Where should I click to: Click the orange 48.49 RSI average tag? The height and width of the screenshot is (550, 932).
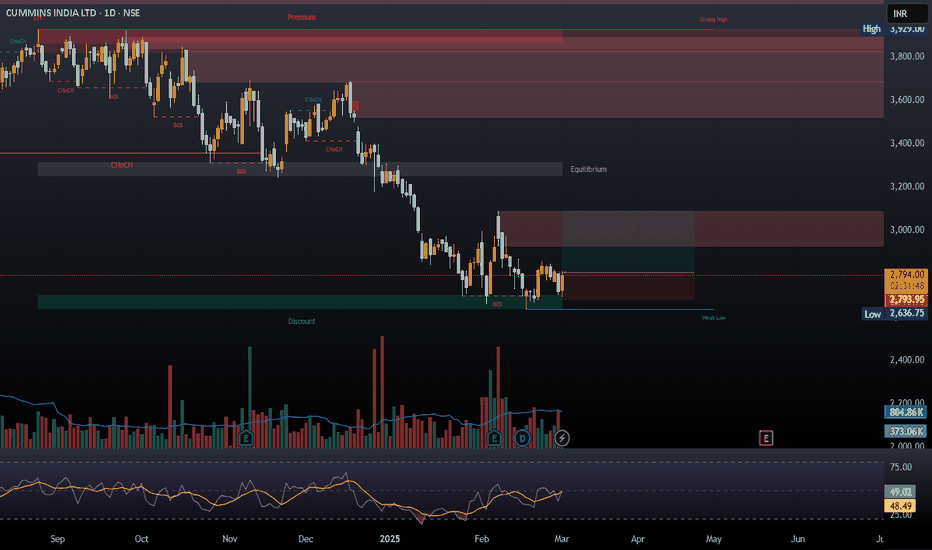point(900,506)
